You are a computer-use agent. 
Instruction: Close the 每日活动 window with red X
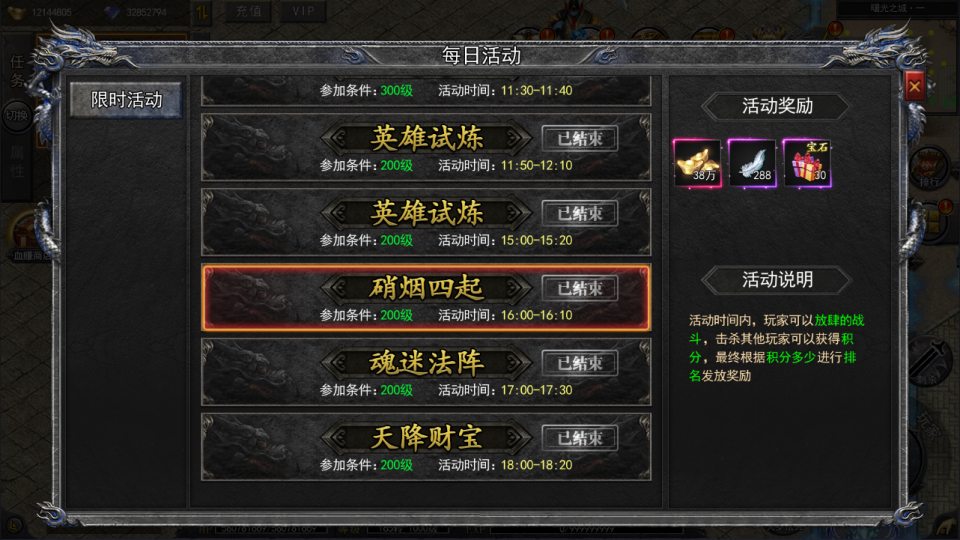click(914, 86)
